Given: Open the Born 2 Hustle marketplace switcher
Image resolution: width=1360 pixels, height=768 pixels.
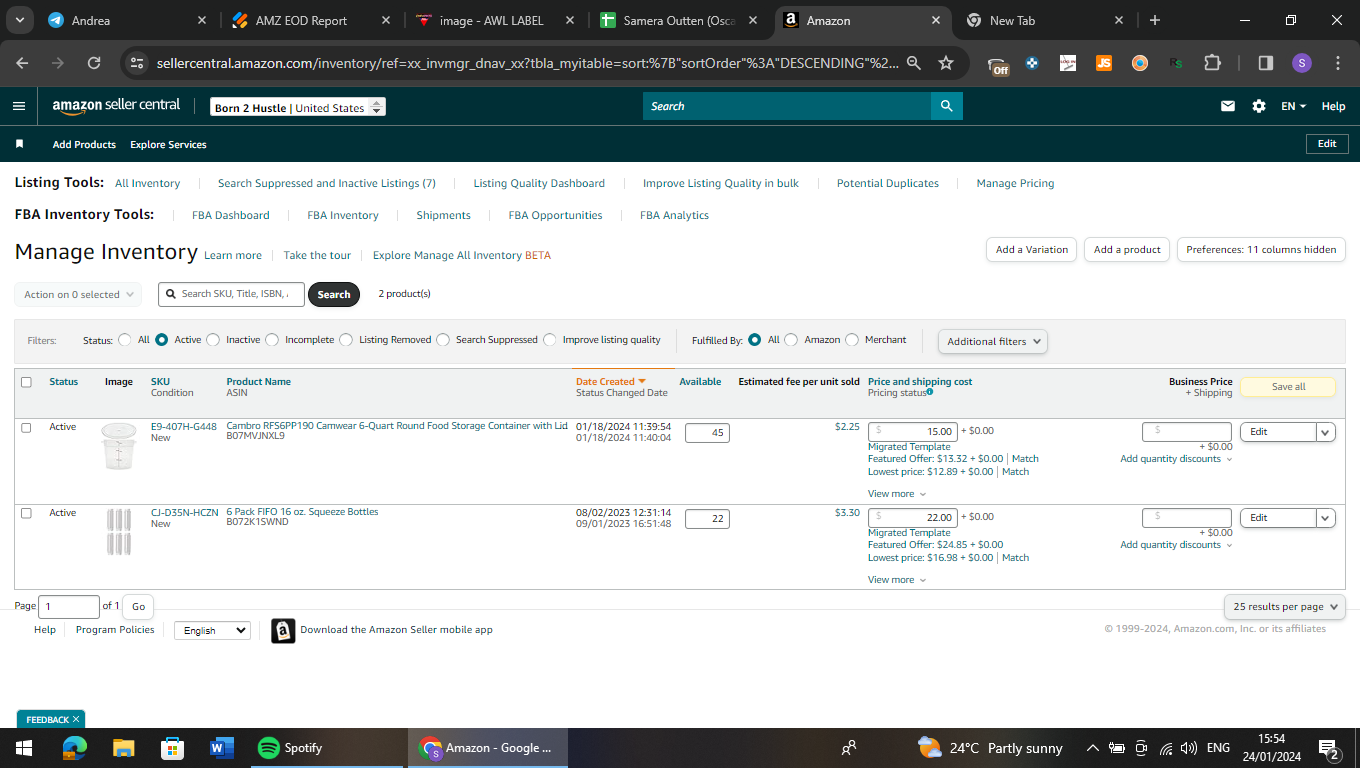Looking at the screenshot, I should (298, 108).
